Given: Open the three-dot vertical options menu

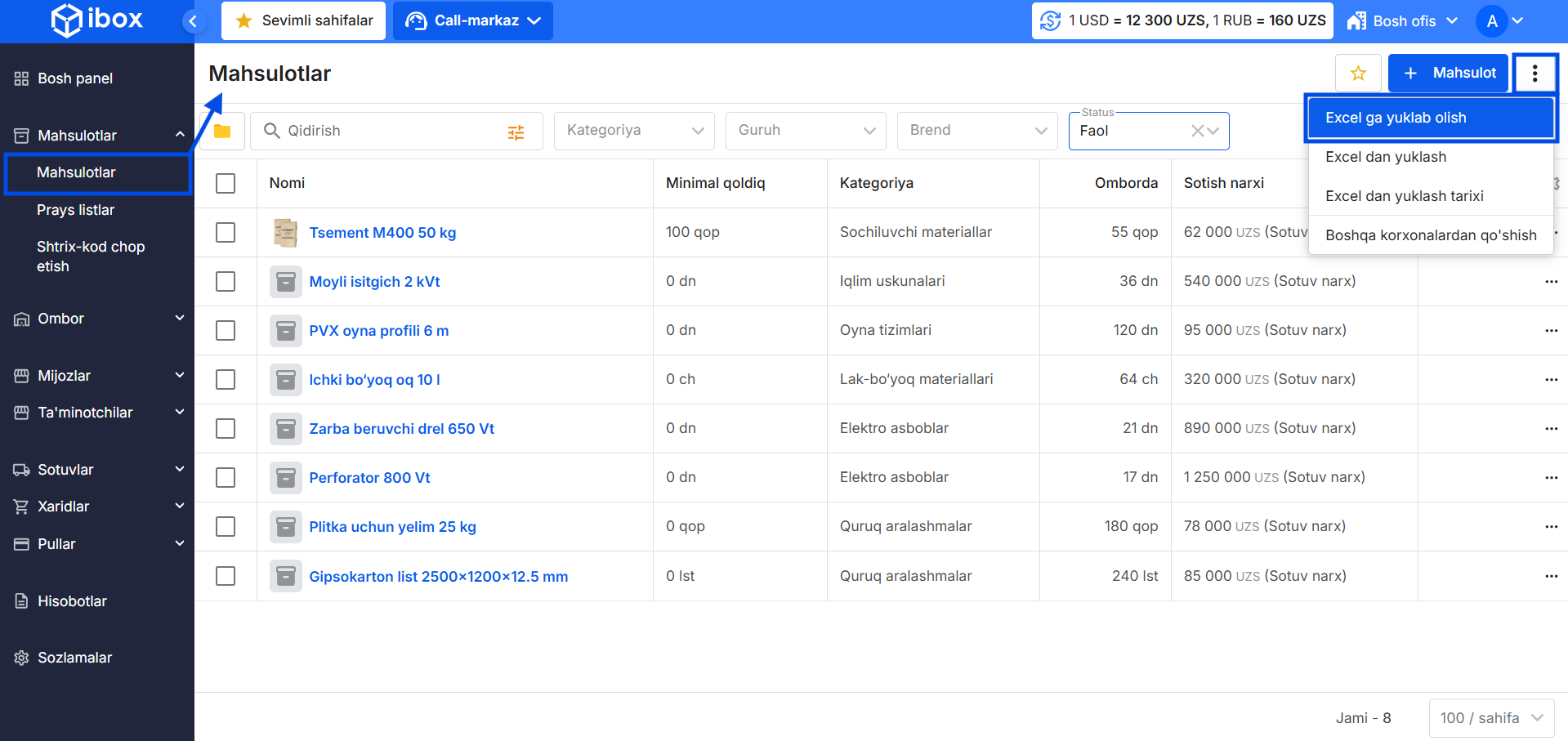Looking at the screenshot, I should pyautogui.click(x=1534, y=74).
